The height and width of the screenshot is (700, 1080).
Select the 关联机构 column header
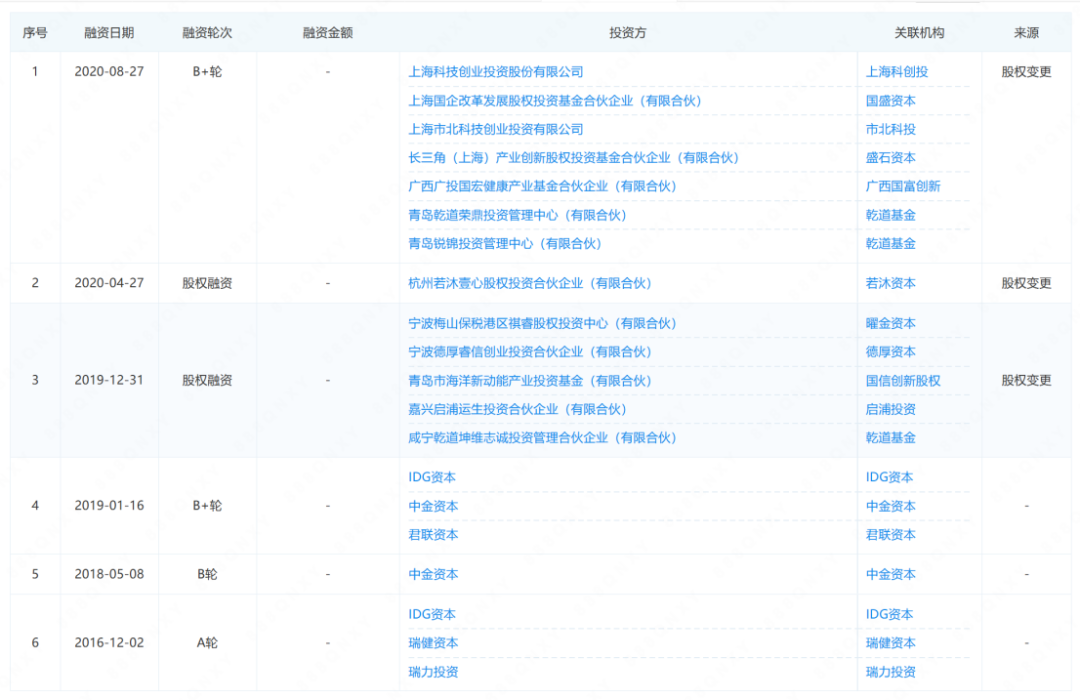920,32
